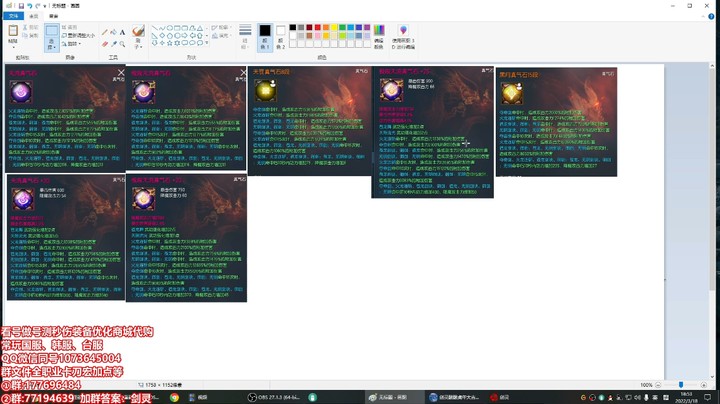Pick the green color swatch
The height and width of the screenshot is (404, 720).
click(x=342, y=28)
